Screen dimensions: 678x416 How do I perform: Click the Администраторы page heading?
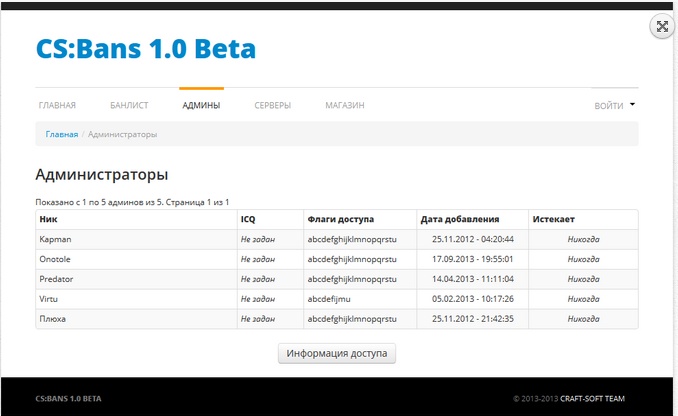pos(102,175)
